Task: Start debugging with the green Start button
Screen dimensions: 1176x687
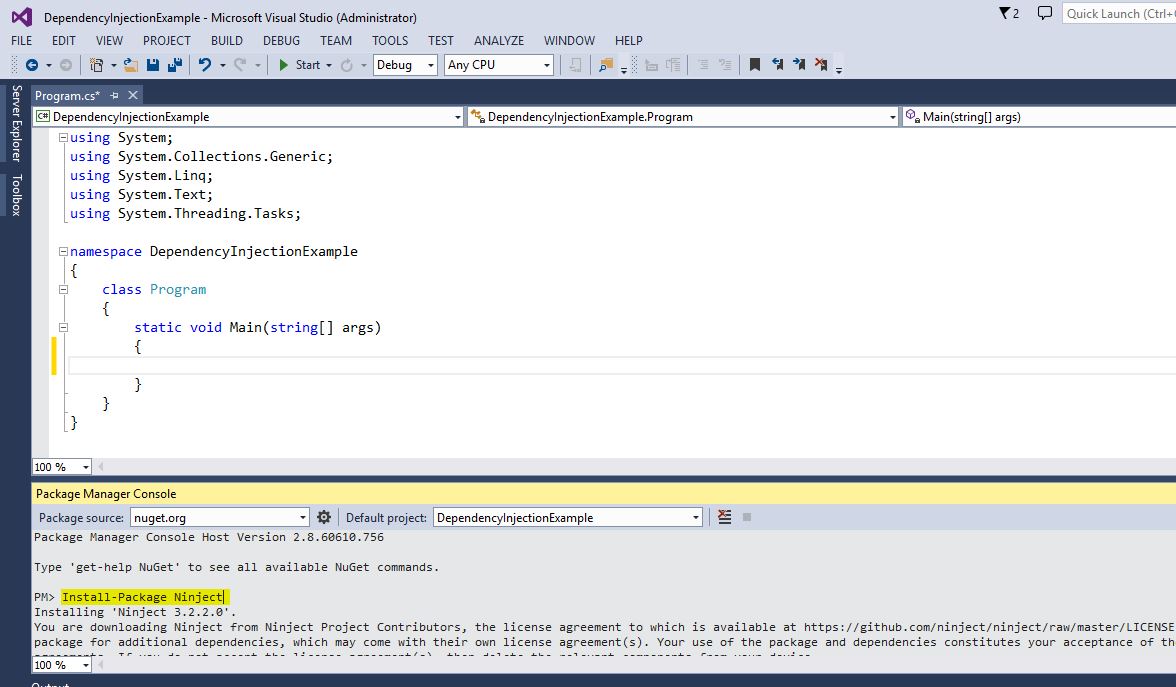Action: coord(283,65)
